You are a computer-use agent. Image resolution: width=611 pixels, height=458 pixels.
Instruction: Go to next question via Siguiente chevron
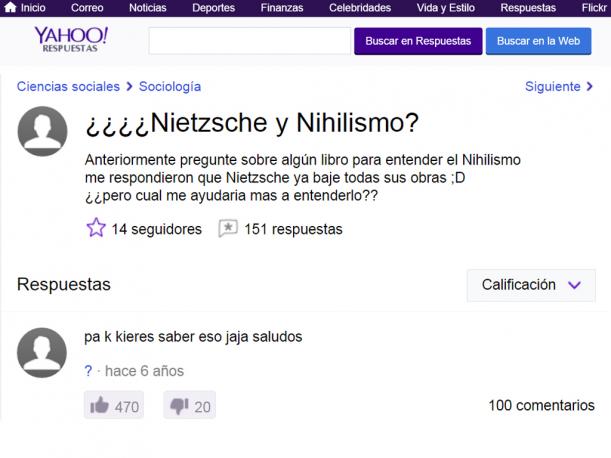(x=590, y=86)
